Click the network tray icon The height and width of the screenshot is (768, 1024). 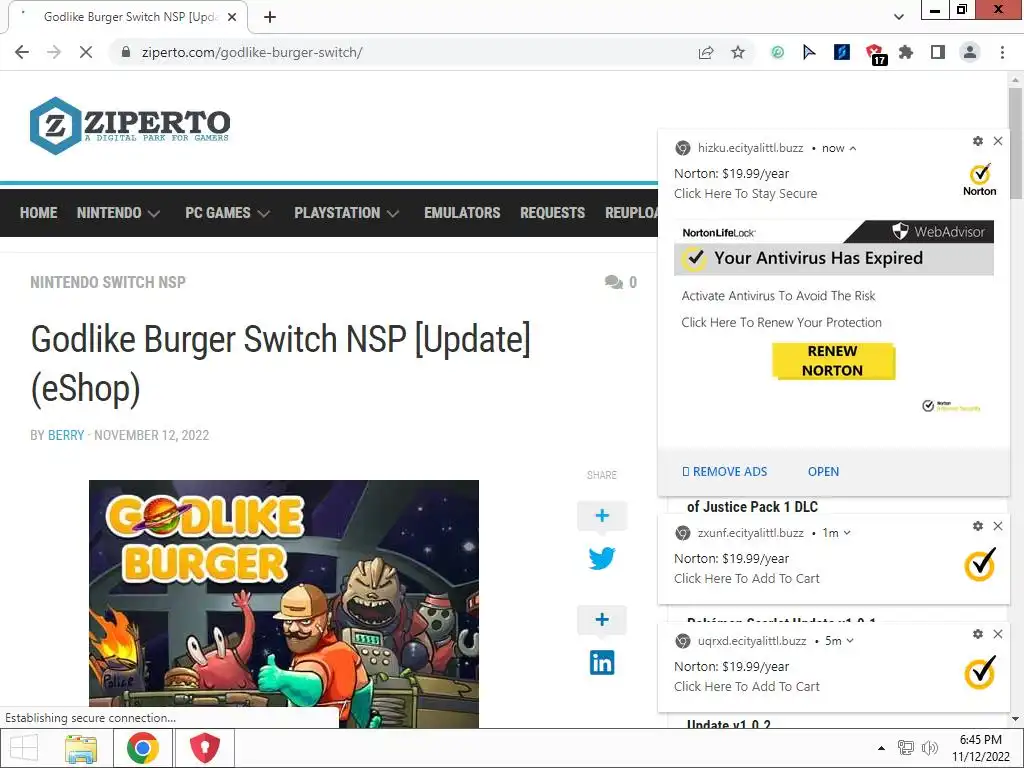pos(906,748)
